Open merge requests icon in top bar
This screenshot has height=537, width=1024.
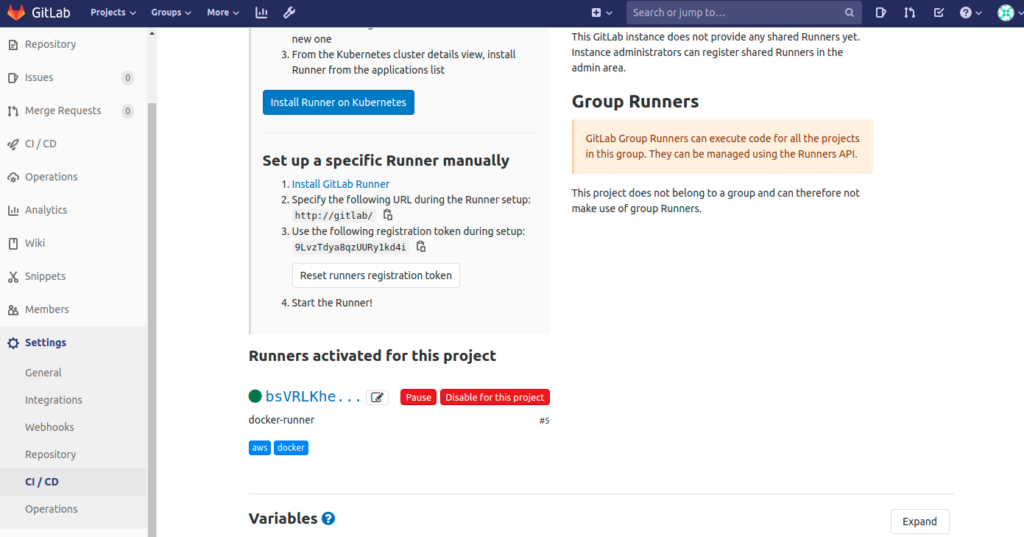pos(909,12)
